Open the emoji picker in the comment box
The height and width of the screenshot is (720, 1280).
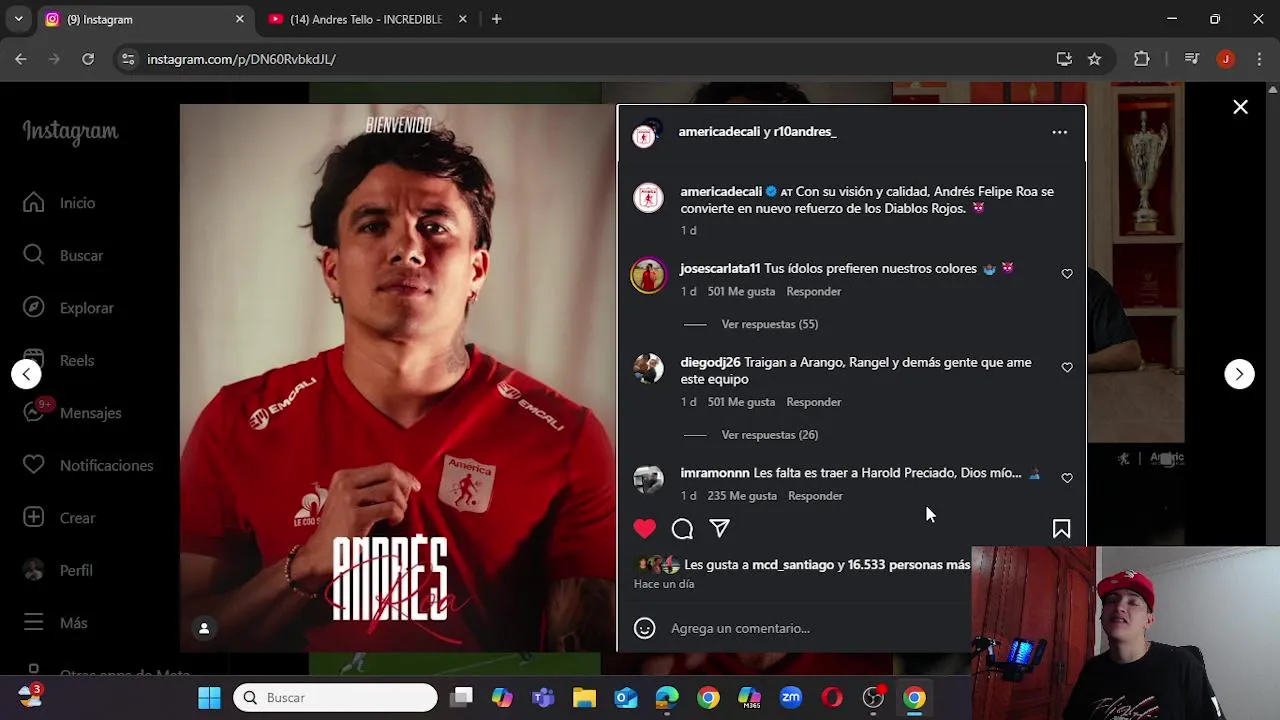(x=645, y=628)
